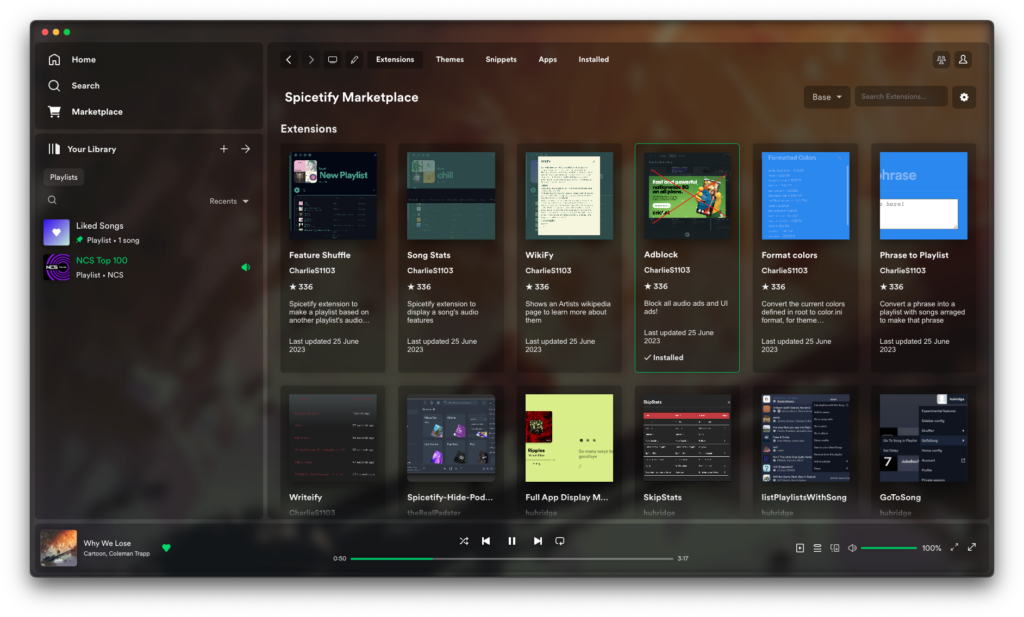Create new playlist with plus icon
The image size is (1024, 617).
point(224,149)
